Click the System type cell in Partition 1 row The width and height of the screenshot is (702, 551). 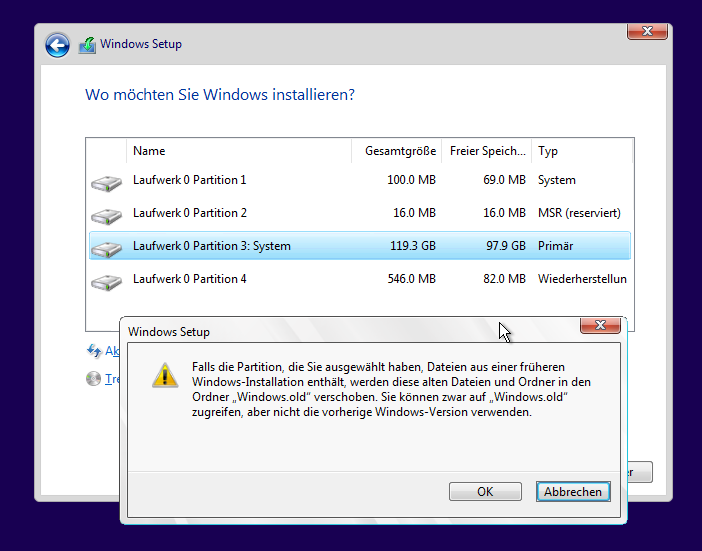[x=557, y=180]
